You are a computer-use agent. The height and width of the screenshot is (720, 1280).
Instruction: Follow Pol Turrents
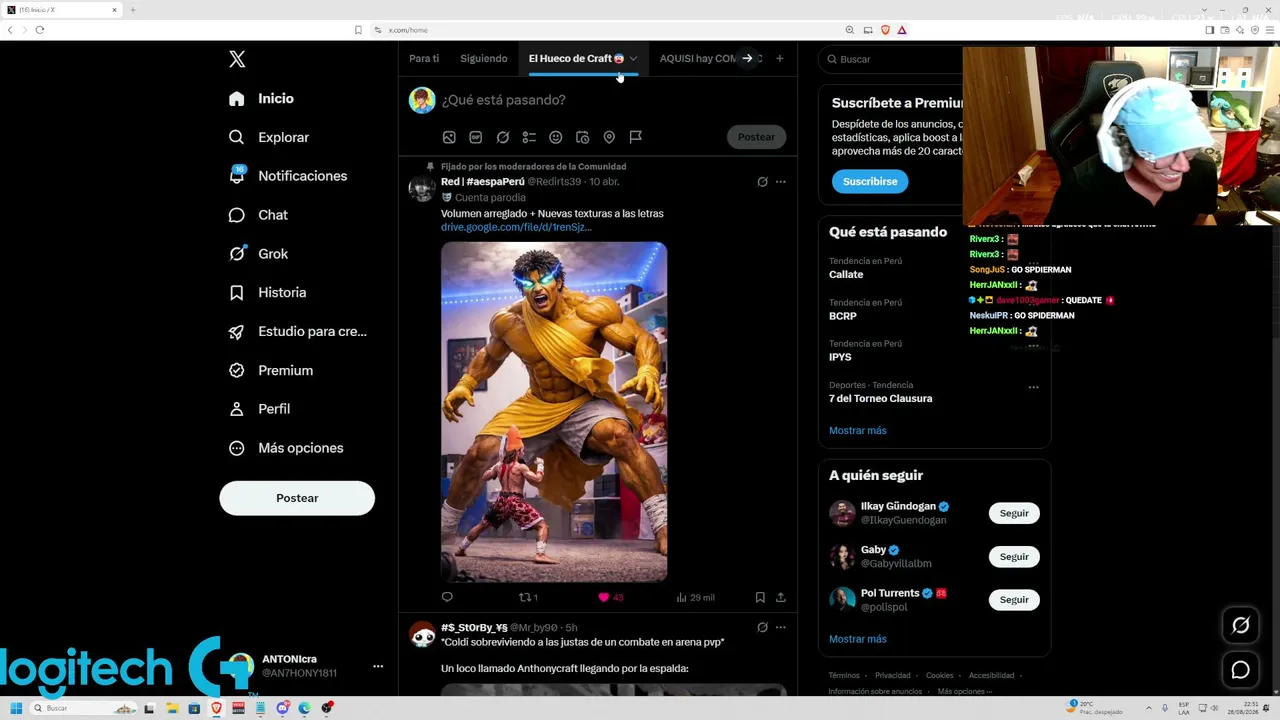1014,600
